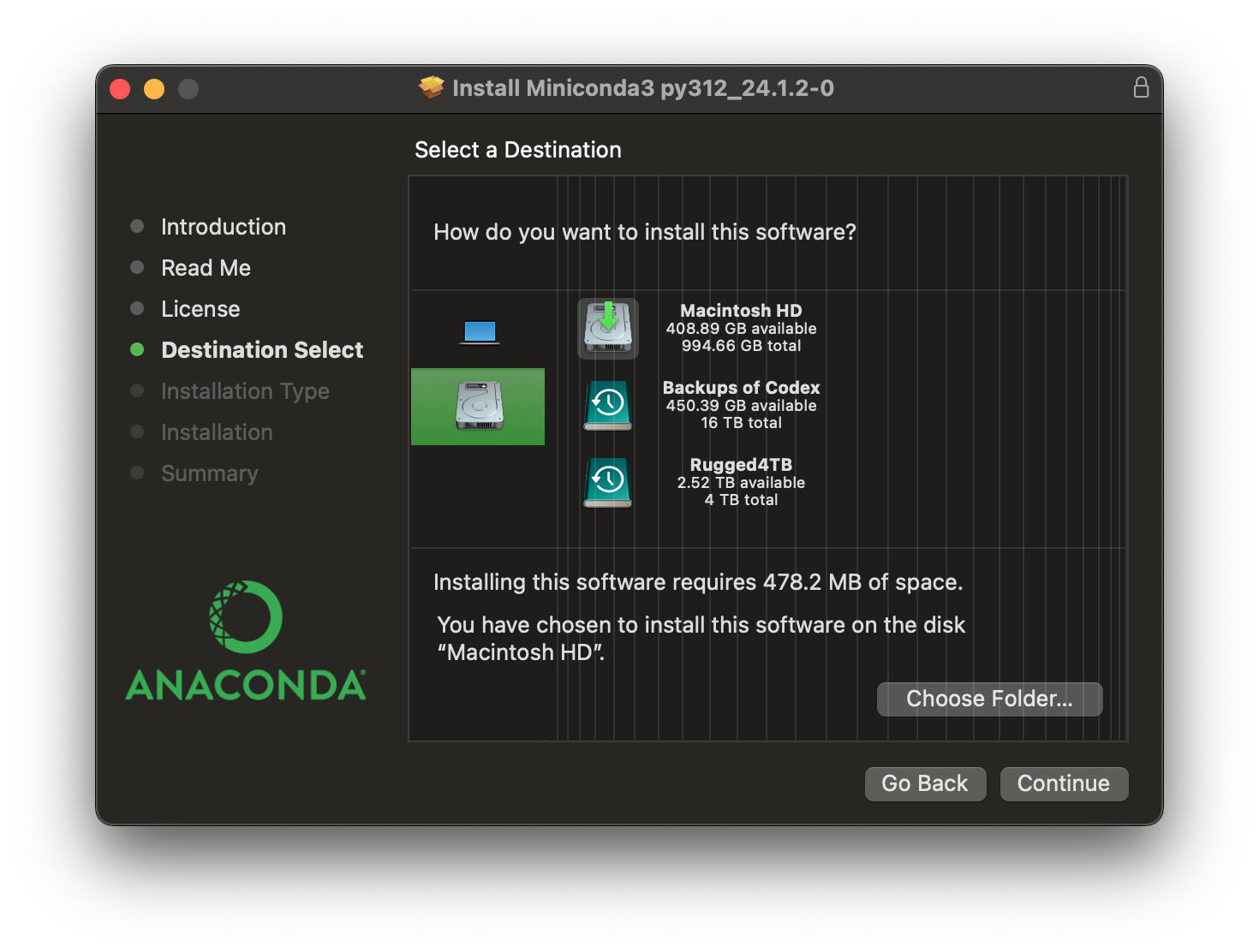The height and width of the screenshot is (952, 1259).
Task: Close the installer with the red button
Action: click(x=120, y=89)
